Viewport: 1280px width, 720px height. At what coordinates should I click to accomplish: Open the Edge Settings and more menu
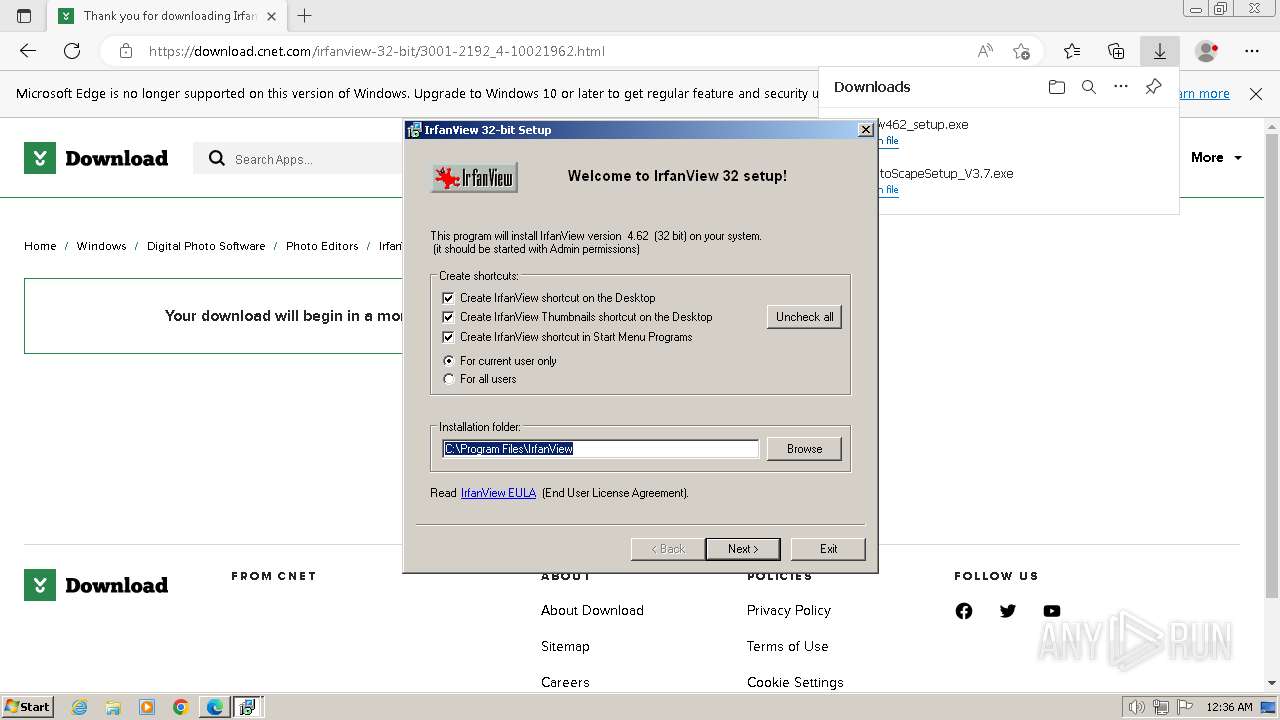(1252, 51)
